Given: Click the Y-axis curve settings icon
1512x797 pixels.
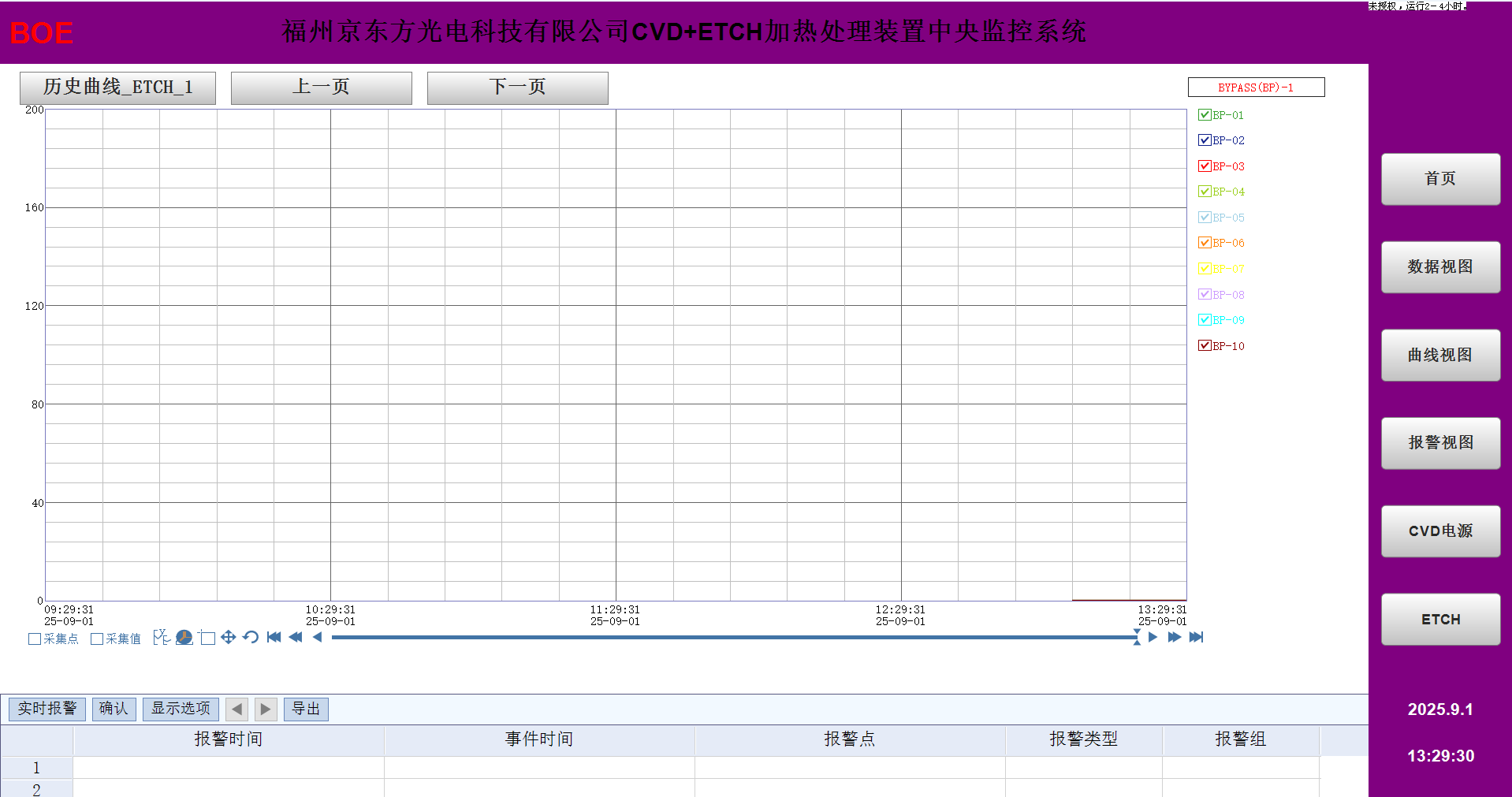Looking at the screenshot, I should 161,637.
